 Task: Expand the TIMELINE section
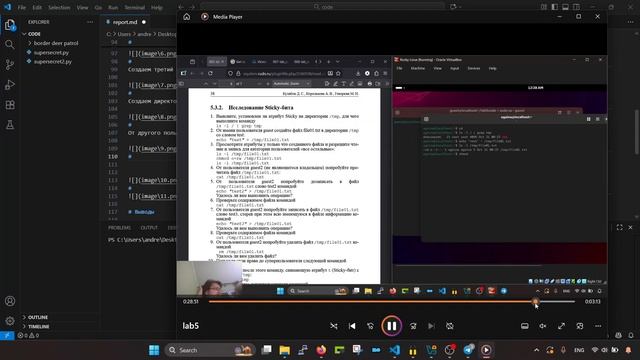click(x=39, y=327)
